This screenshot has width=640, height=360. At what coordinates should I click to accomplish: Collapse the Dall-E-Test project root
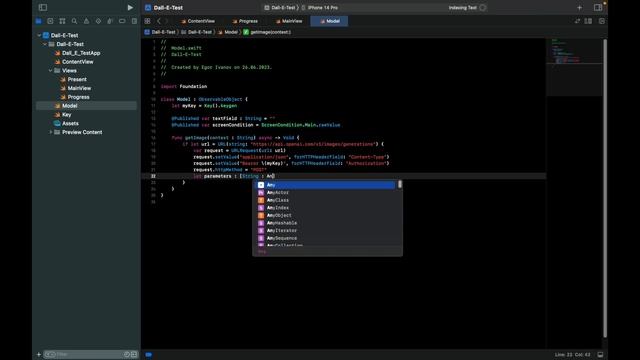pyautogui.click(x=39, y=35)
